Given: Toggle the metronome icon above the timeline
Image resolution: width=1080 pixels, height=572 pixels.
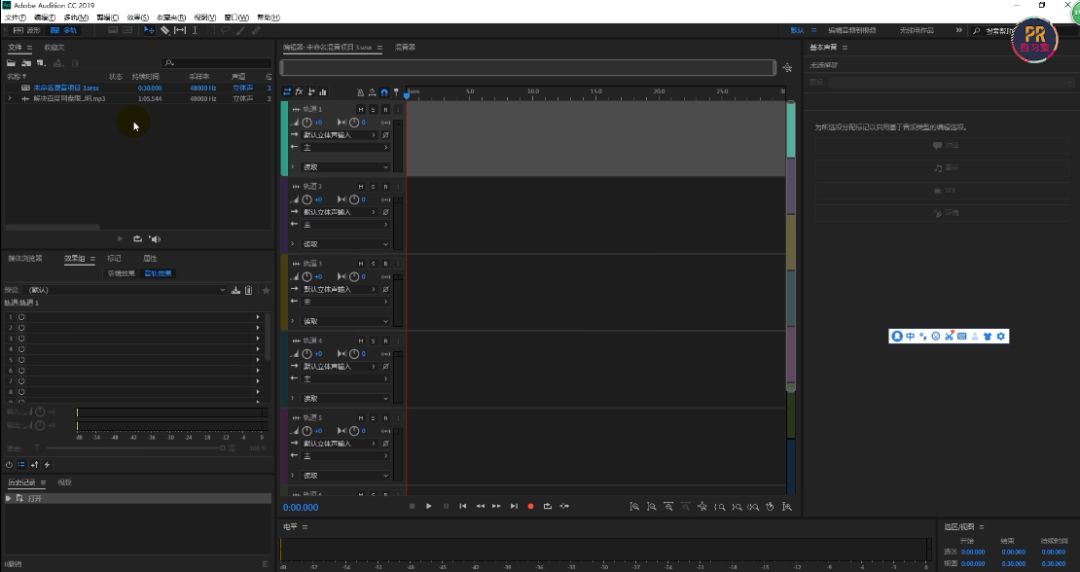Looking at the screenshot, I should click(360, 92).
